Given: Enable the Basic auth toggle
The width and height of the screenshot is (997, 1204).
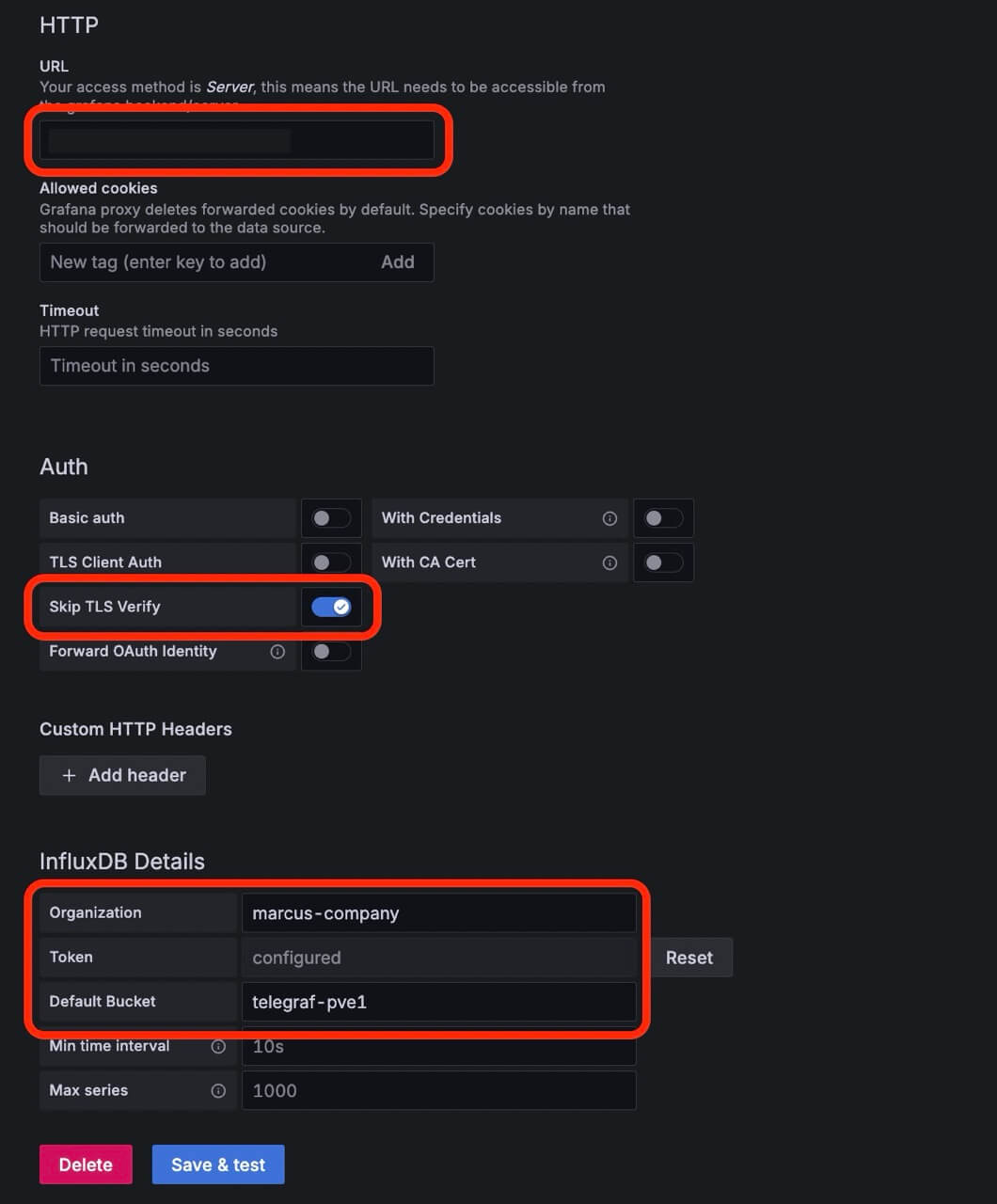Looking at the screenshot, I should pos(331,518).
